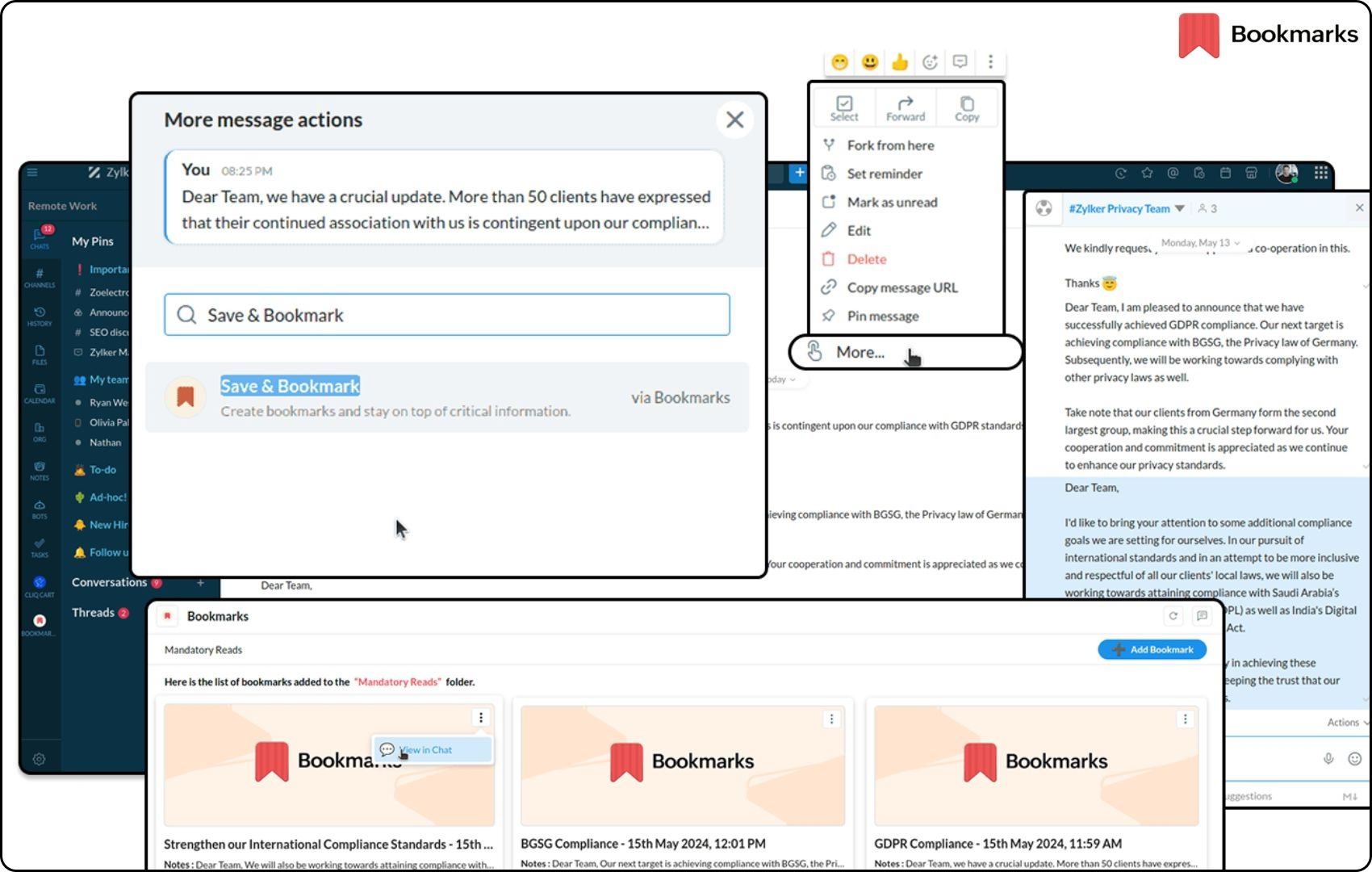Choose Fork from here in the menu
The height and width of the screenshot is (872, 1372).
[x=890, y=145]
